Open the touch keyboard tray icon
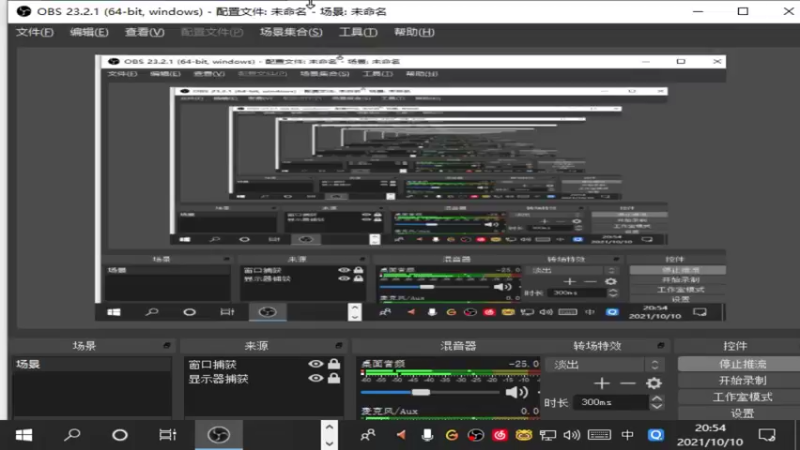This screenshot has height=450, width=800. (x=599, y=435)
